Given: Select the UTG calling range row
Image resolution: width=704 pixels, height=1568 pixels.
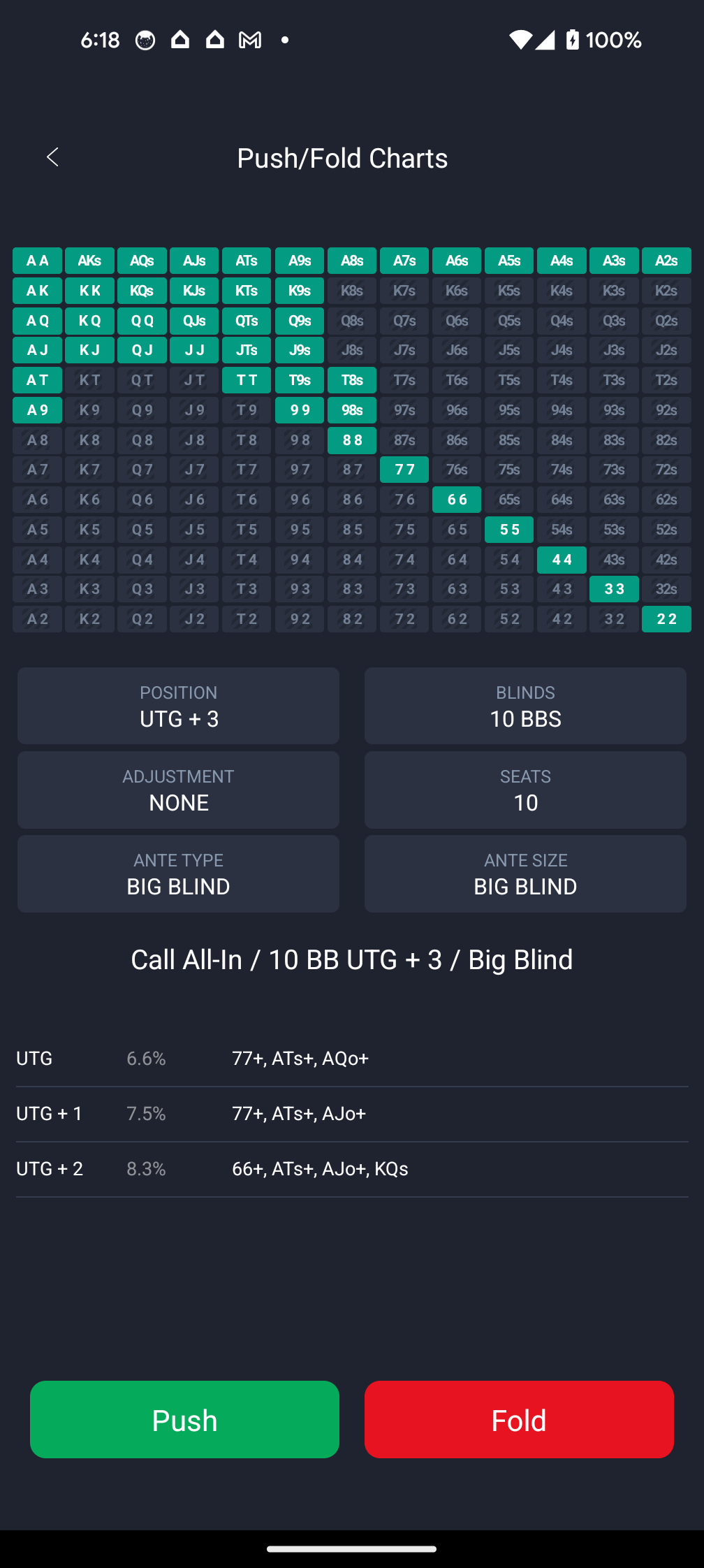Looking at the screenshot, I should point(352,1059).
